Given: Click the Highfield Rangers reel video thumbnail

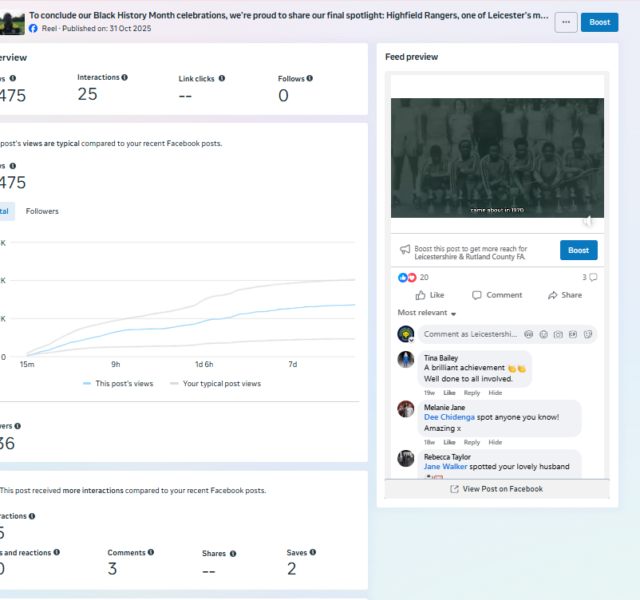Looking at the screenshot, I should click(497, 158).
